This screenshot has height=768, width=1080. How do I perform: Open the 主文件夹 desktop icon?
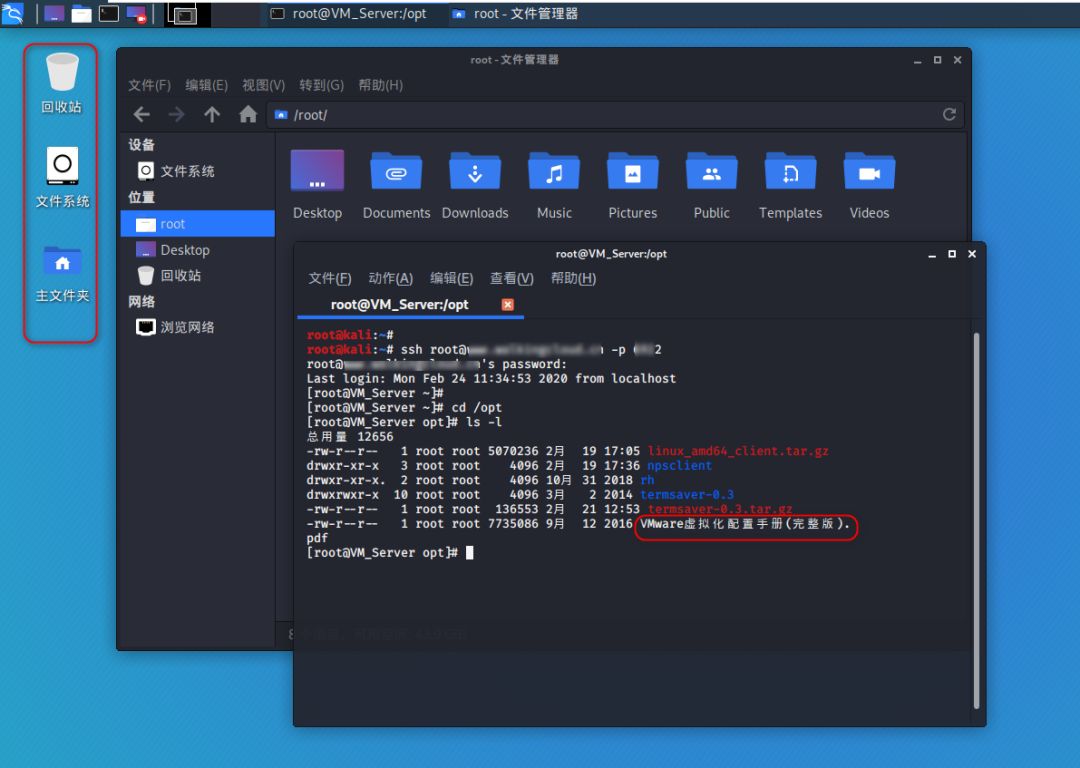click(62, 273)
